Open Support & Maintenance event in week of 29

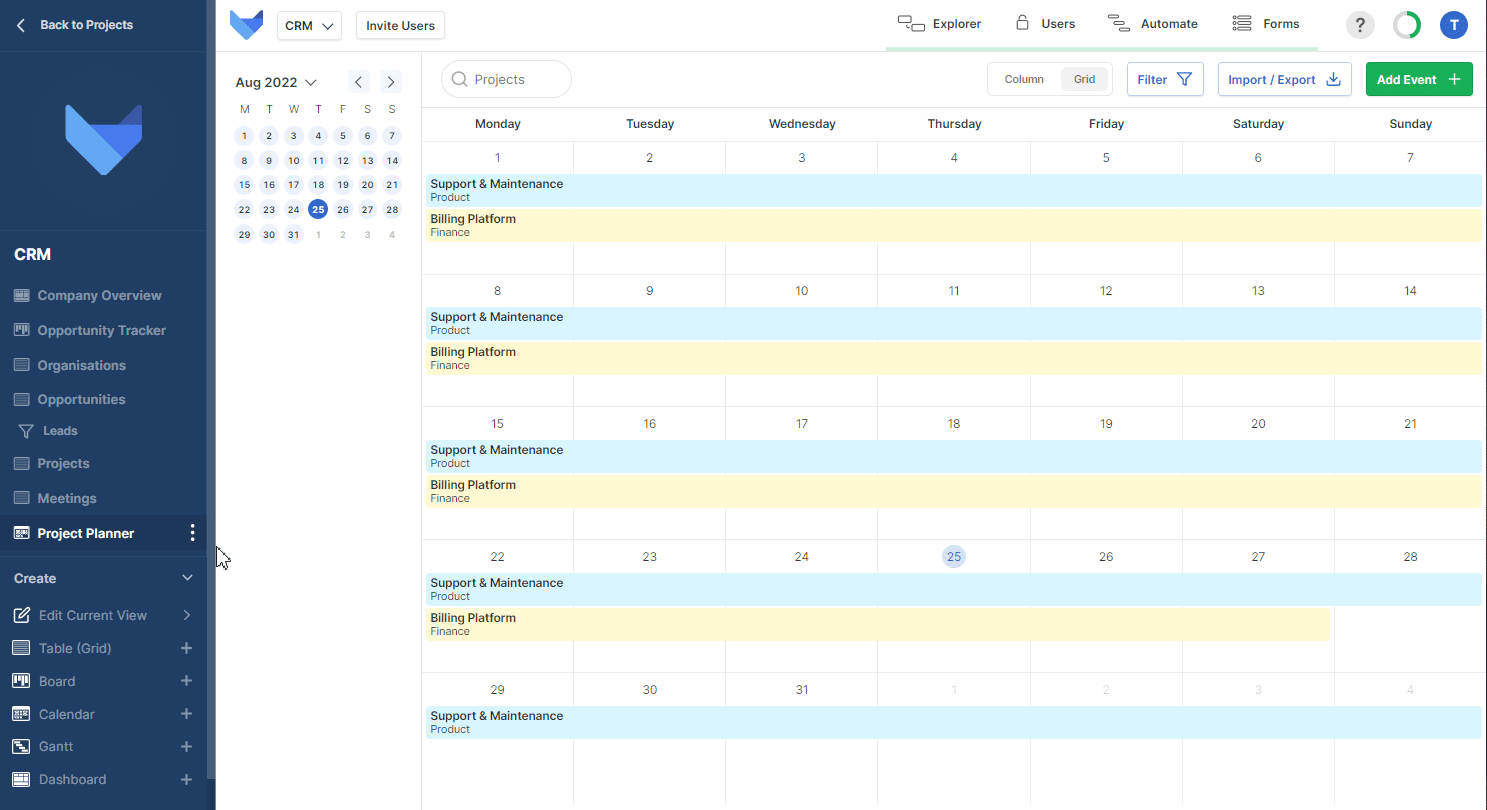click(x=954, y=722)
